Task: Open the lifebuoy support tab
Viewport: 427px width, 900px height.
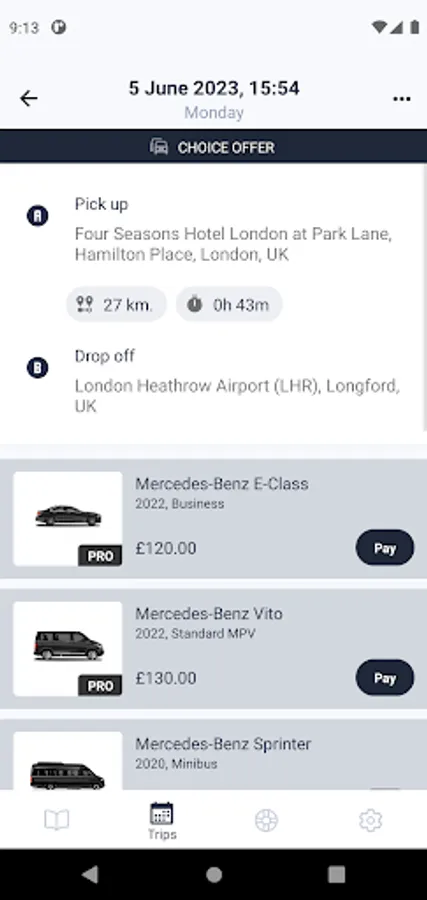Action: tap(266, 820)
